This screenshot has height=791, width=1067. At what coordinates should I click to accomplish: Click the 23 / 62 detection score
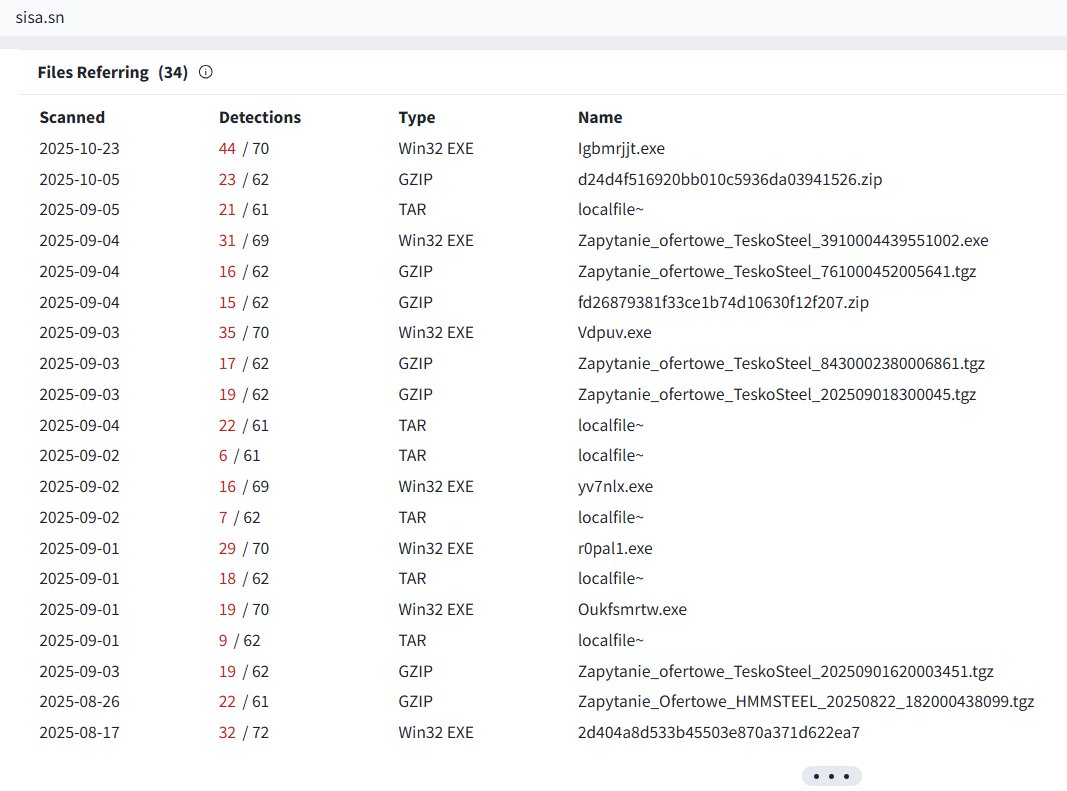pyautogui.click(x=244, y=180)
